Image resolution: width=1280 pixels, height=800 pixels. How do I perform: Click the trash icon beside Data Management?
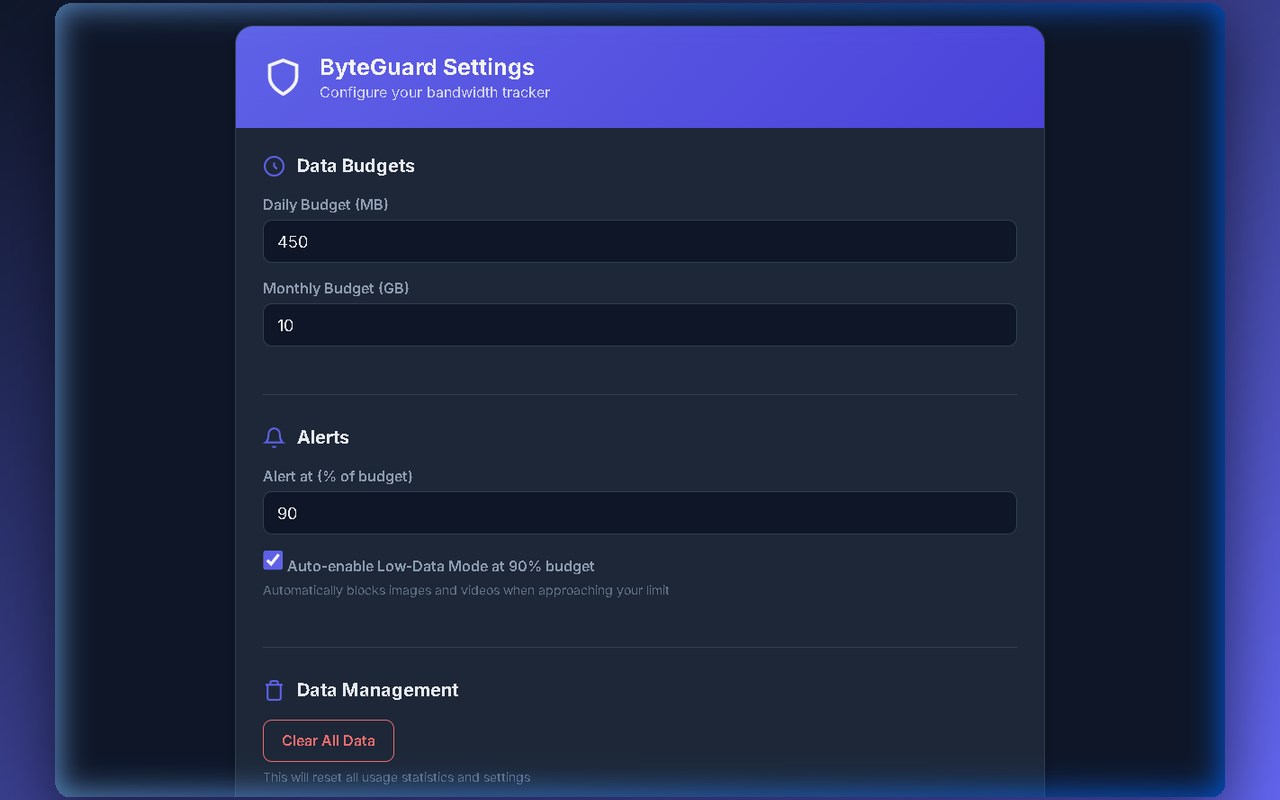coord(274,690)
